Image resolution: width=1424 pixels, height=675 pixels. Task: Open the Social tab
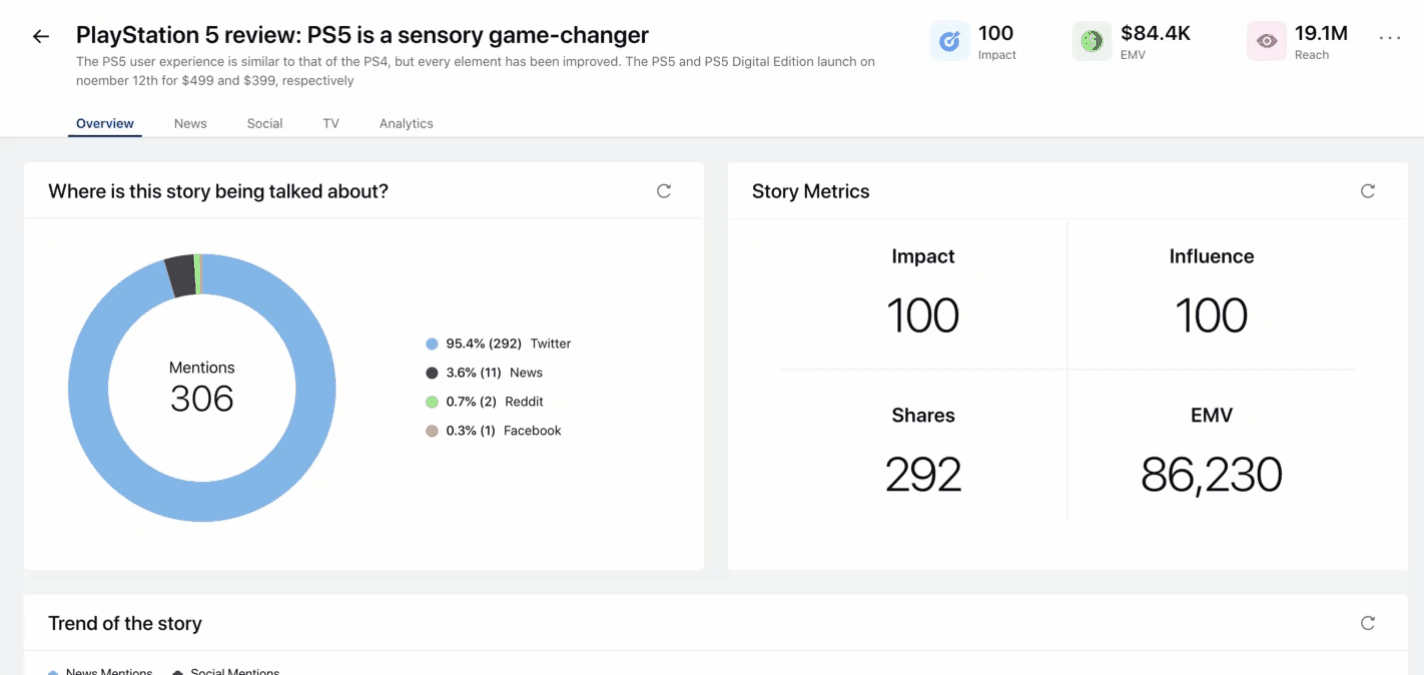pos(265,124)
